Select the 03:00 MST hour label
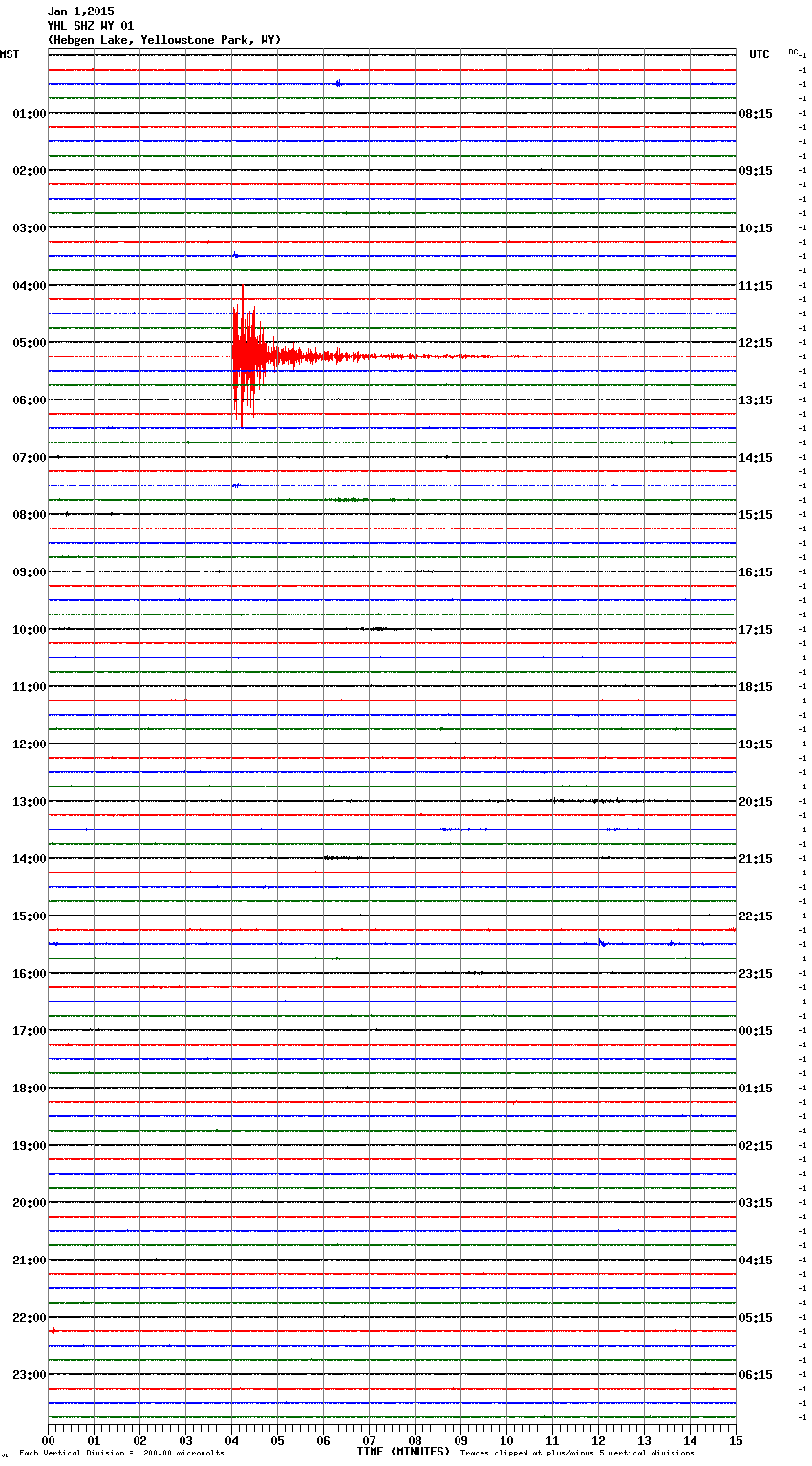The image size is (812, 1466). click(x=30, y=228)
